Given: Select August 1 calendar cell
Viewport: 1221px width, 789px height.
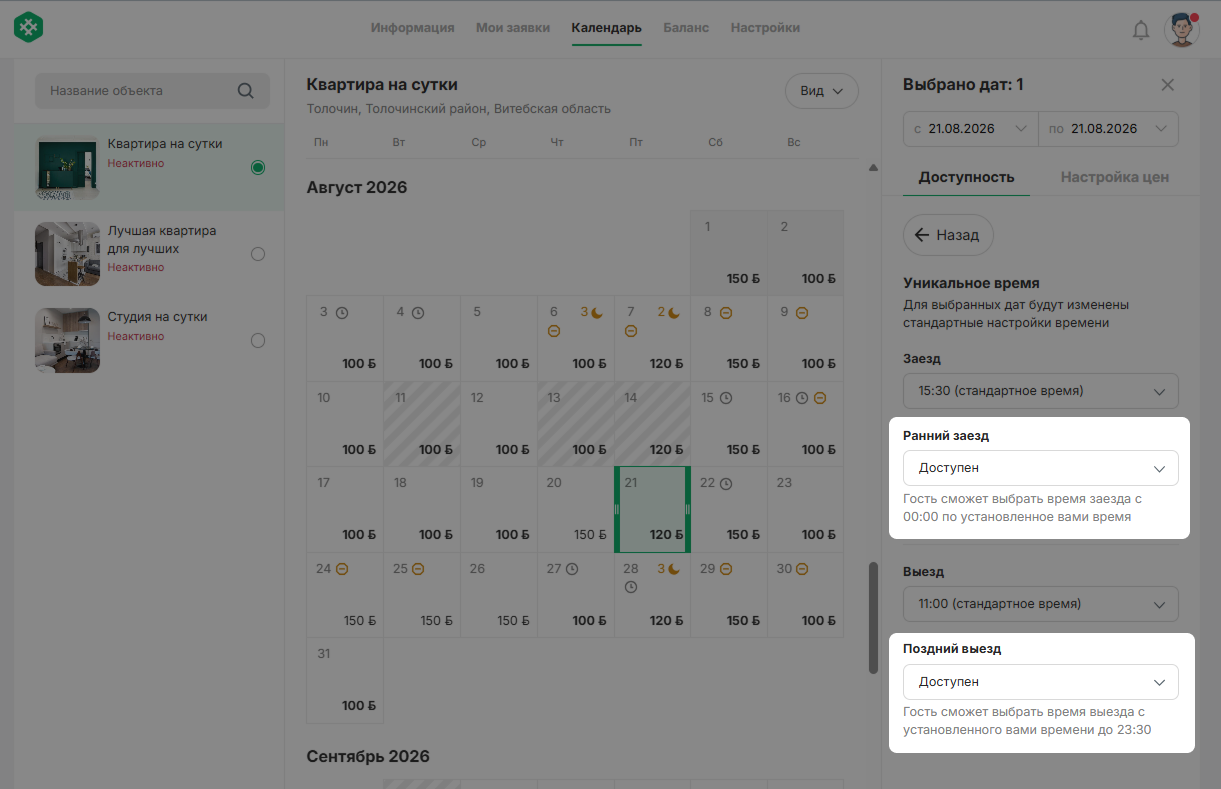Looking at the screenshot, I should coord(728,253).
